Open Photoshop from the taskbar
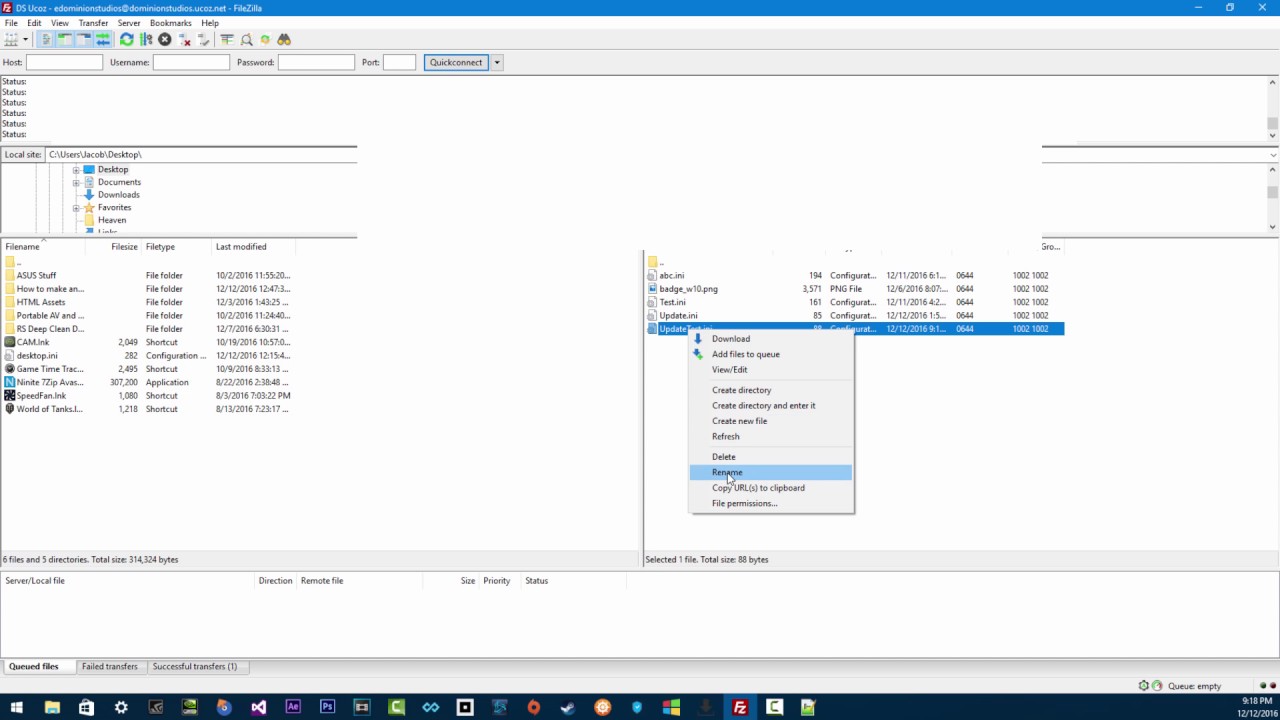 coord(327,707)
